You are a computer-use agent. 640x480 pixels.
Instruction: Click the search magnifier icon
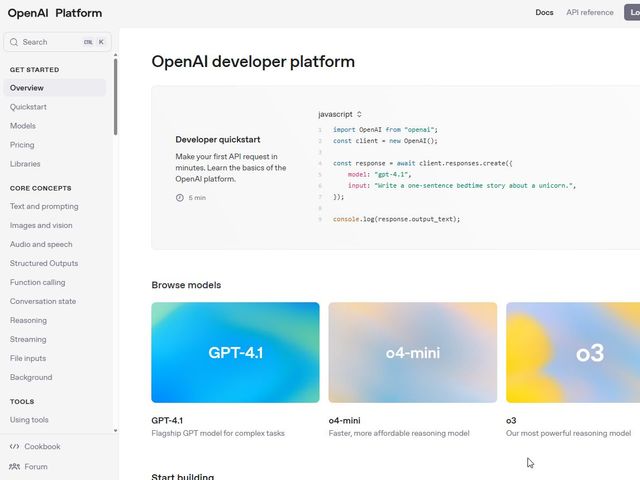(14, 42)
